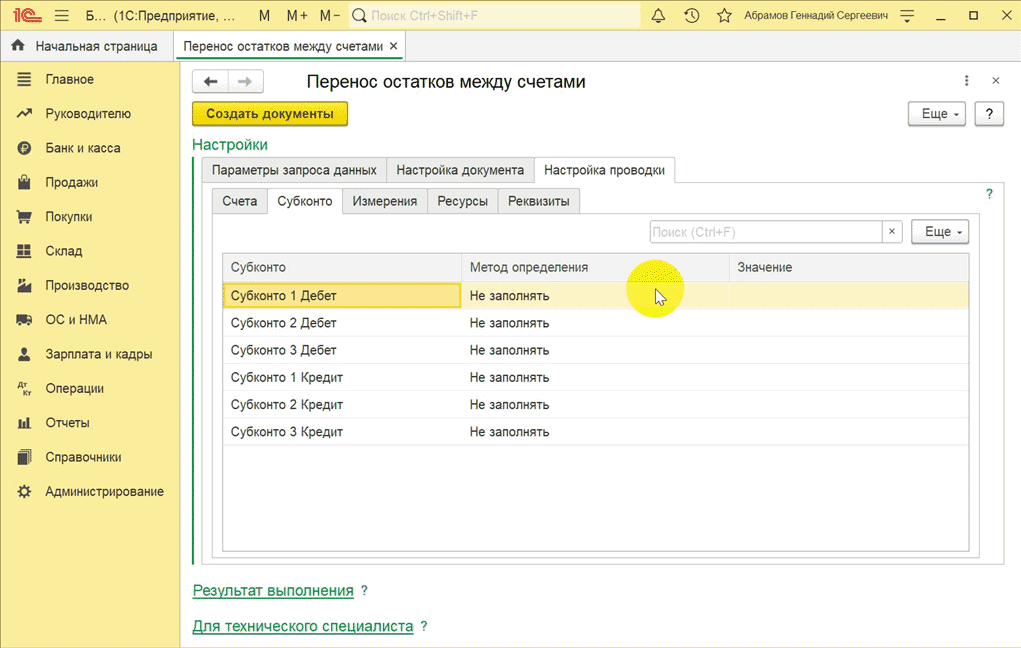
Task: Expand Для технического специалиста section
Action: 302,626
